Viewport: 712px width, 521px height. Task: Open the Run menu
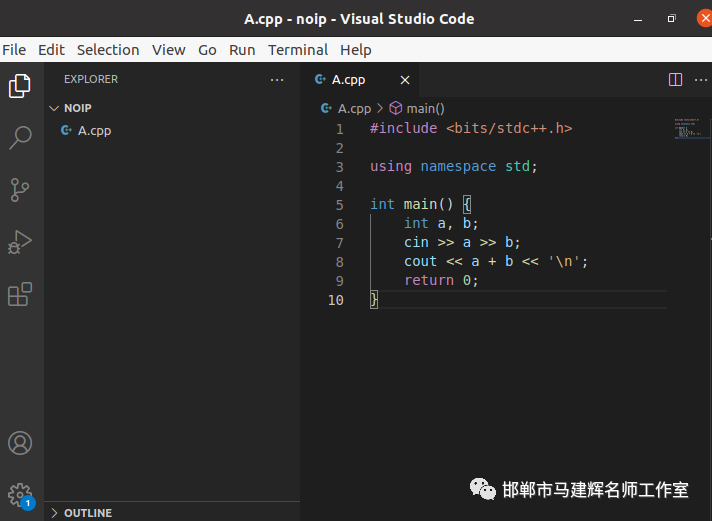point(242,50)
